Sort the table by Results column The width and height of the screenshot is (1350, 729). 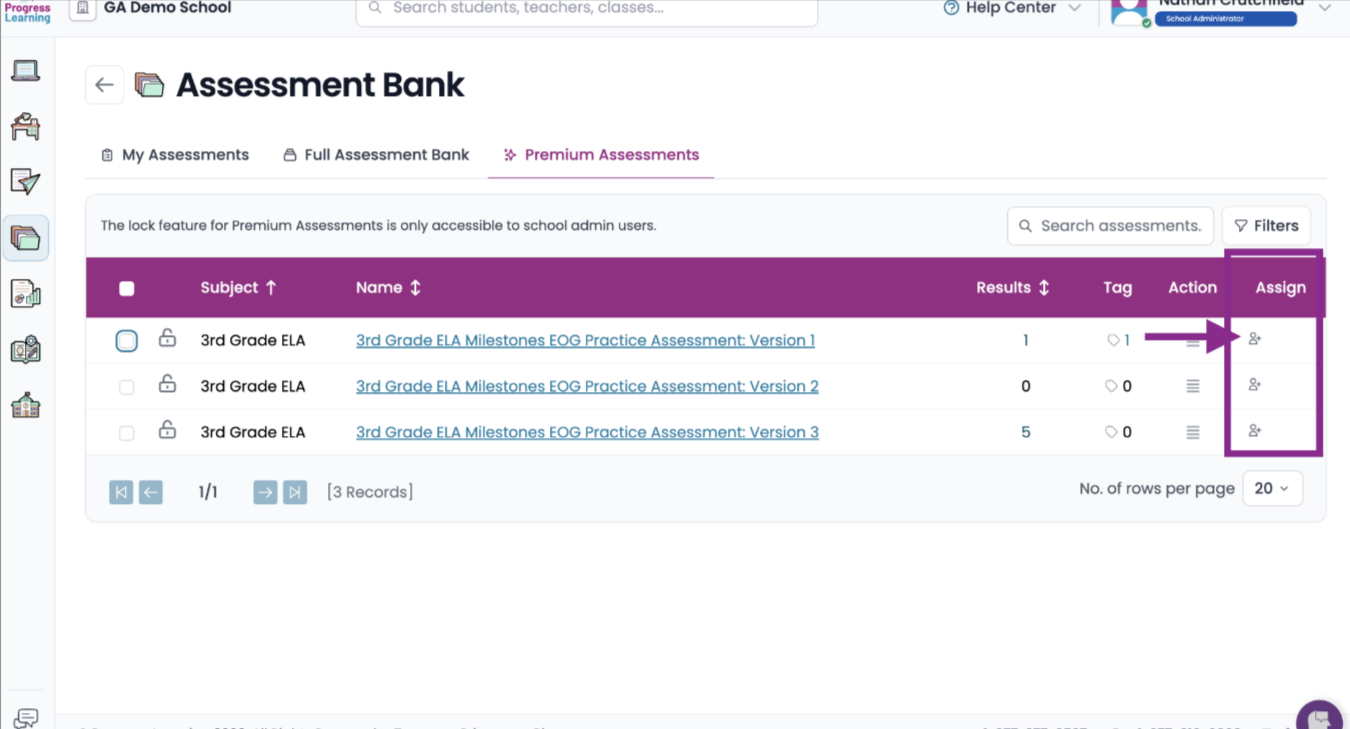tap(1013, 287)
